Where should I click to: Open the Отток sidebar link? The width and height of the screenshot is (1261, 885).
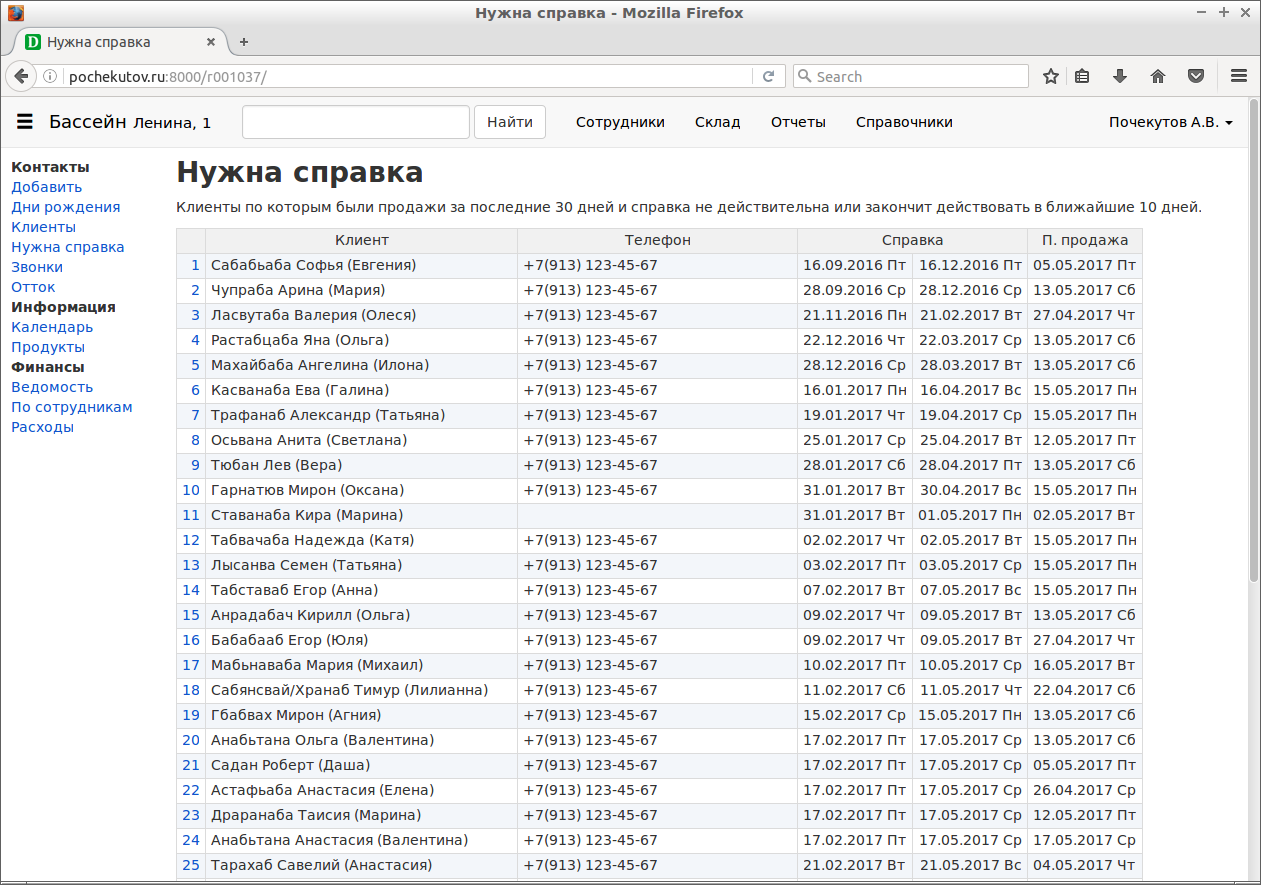[x=33, y=287]
